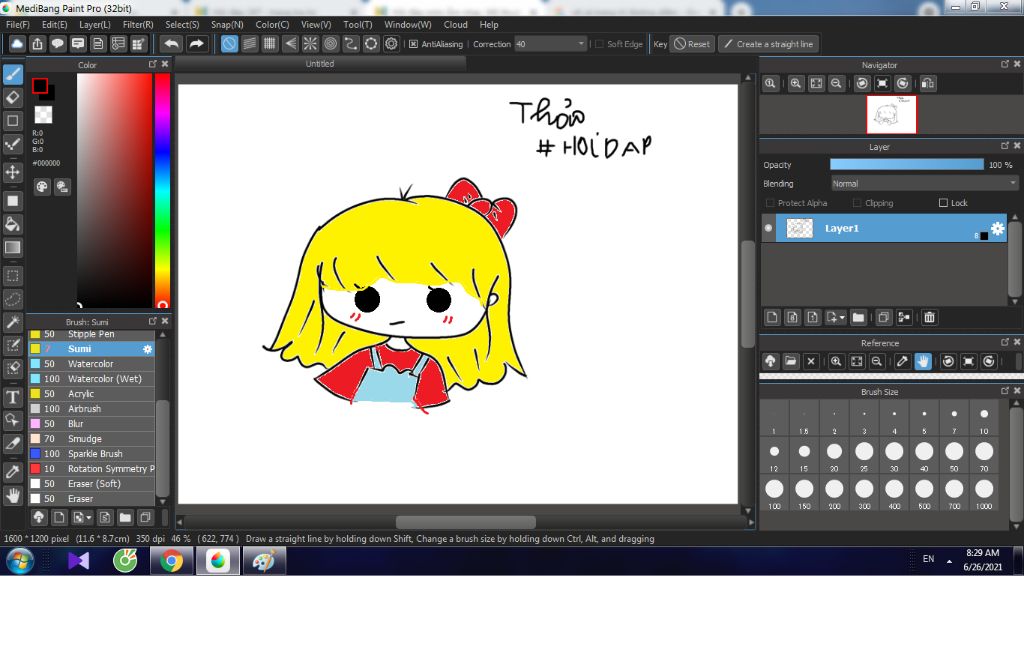Select Eraser (Soft) brush
Image resolution: width=1024 pixels, height=661 pixels.
[91, 484]
